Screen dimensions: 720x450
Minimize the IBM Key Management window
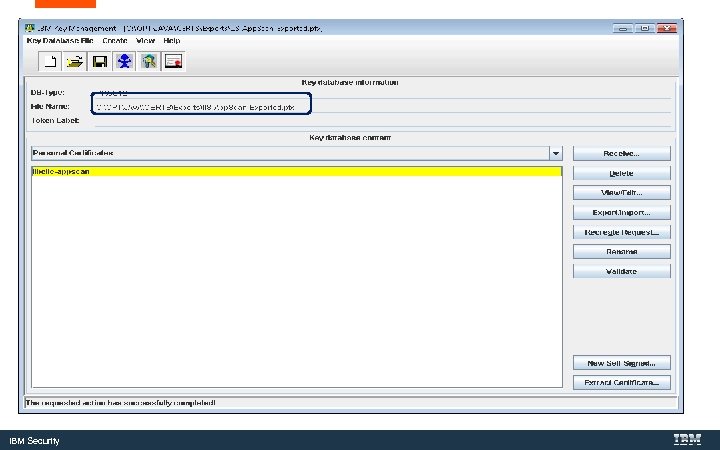(x=622, y=28)
